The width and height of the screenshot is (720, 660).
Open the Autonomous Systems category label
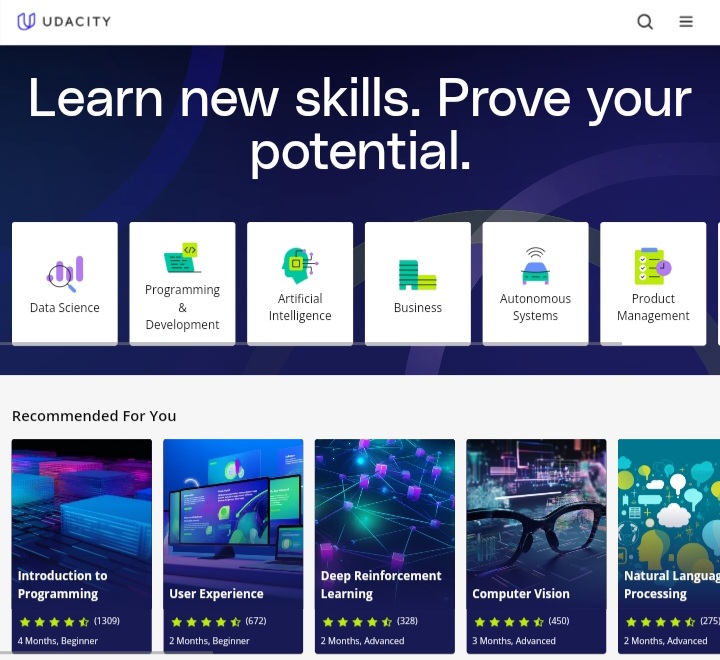[x=535, y=307]
